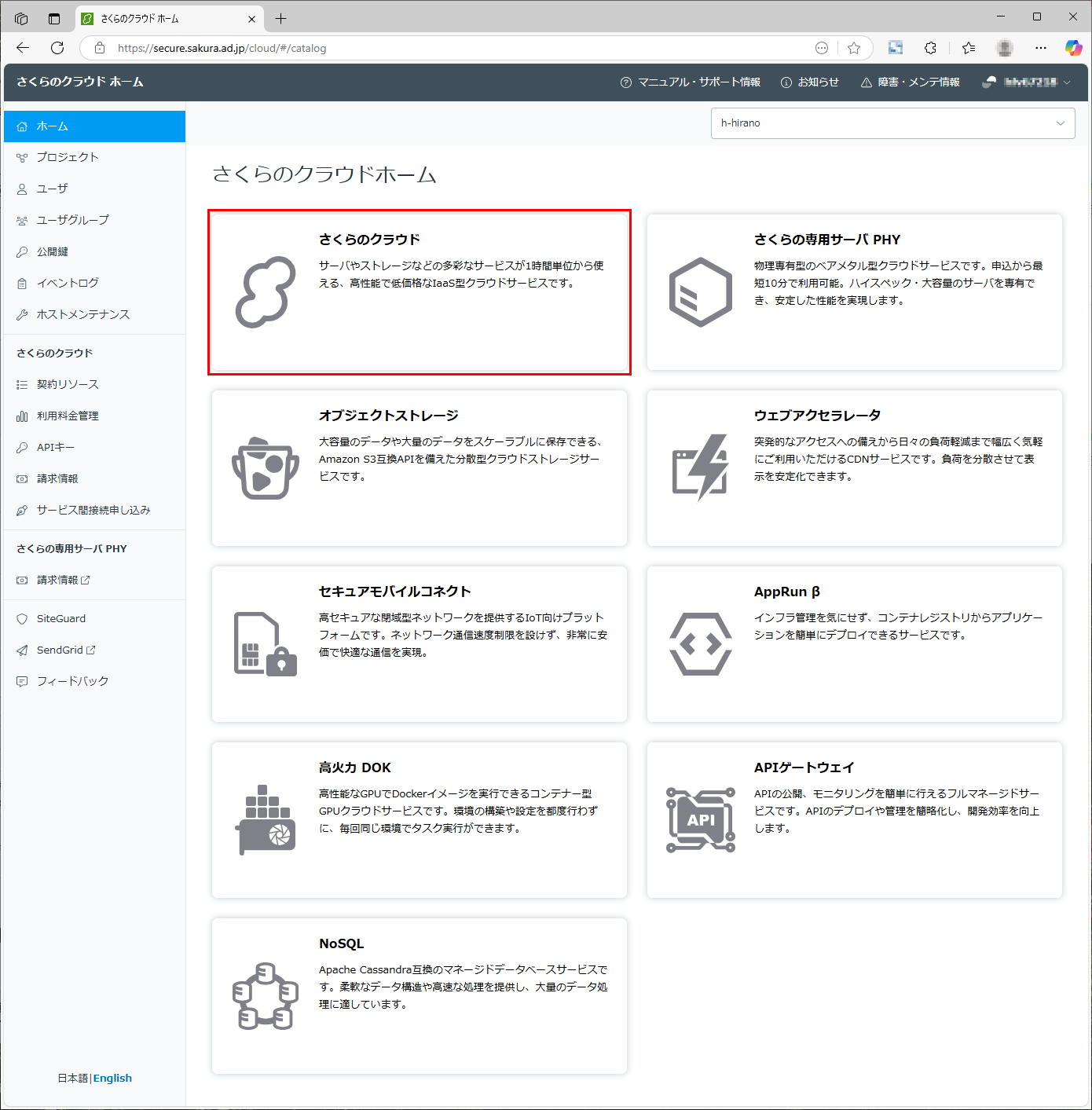This screenshot has width=1092, height=1110.
Task: Open the さくらのクラウド service card icon
Action: (266, 292)
